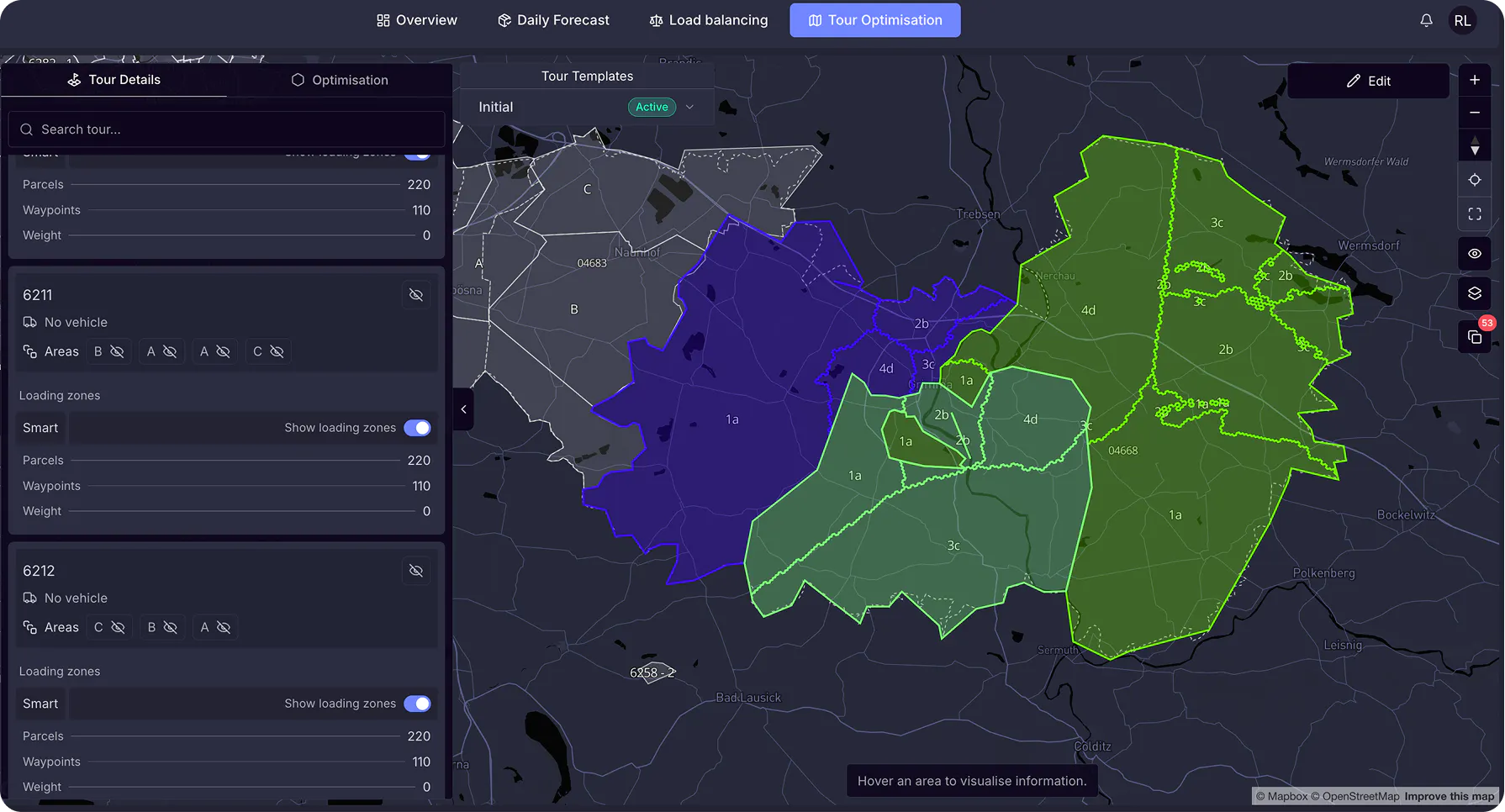Select the grey area B on map
The height and width of the screenshot is (812, 1505).
pyautogui.click(x=574, y=309)
